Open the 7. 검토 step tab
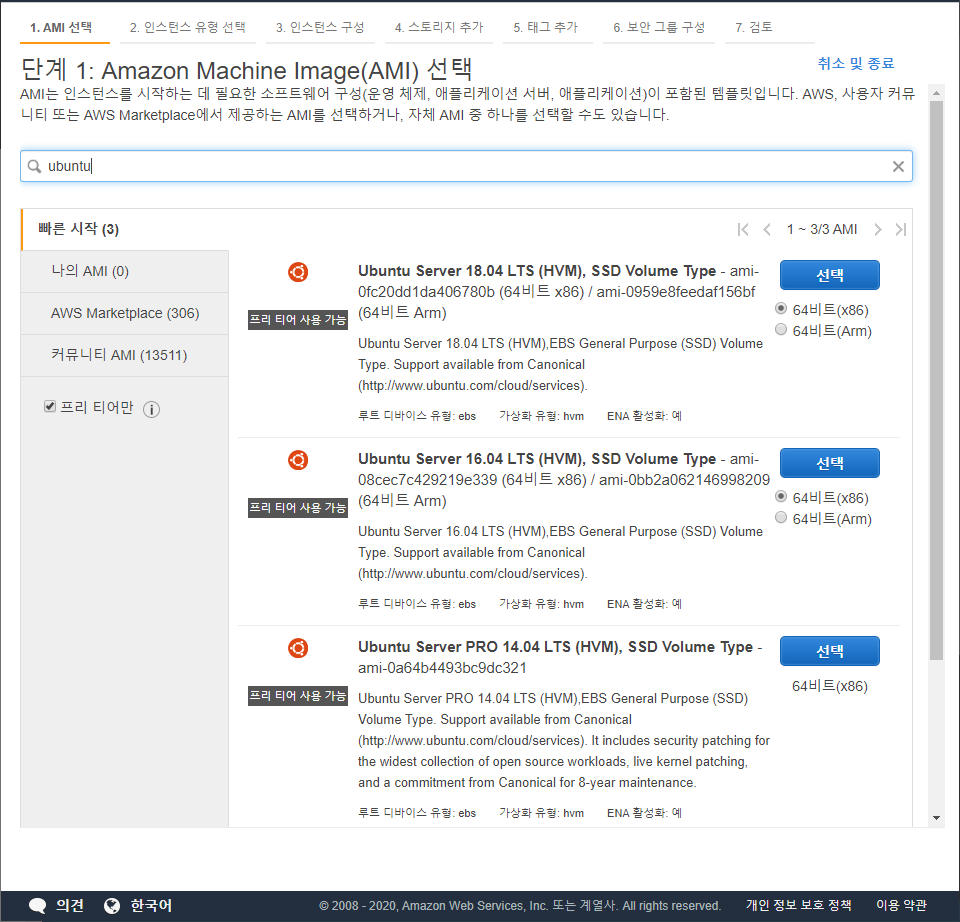The width and height of the screenshot is (960, 922). coord(754,28)
